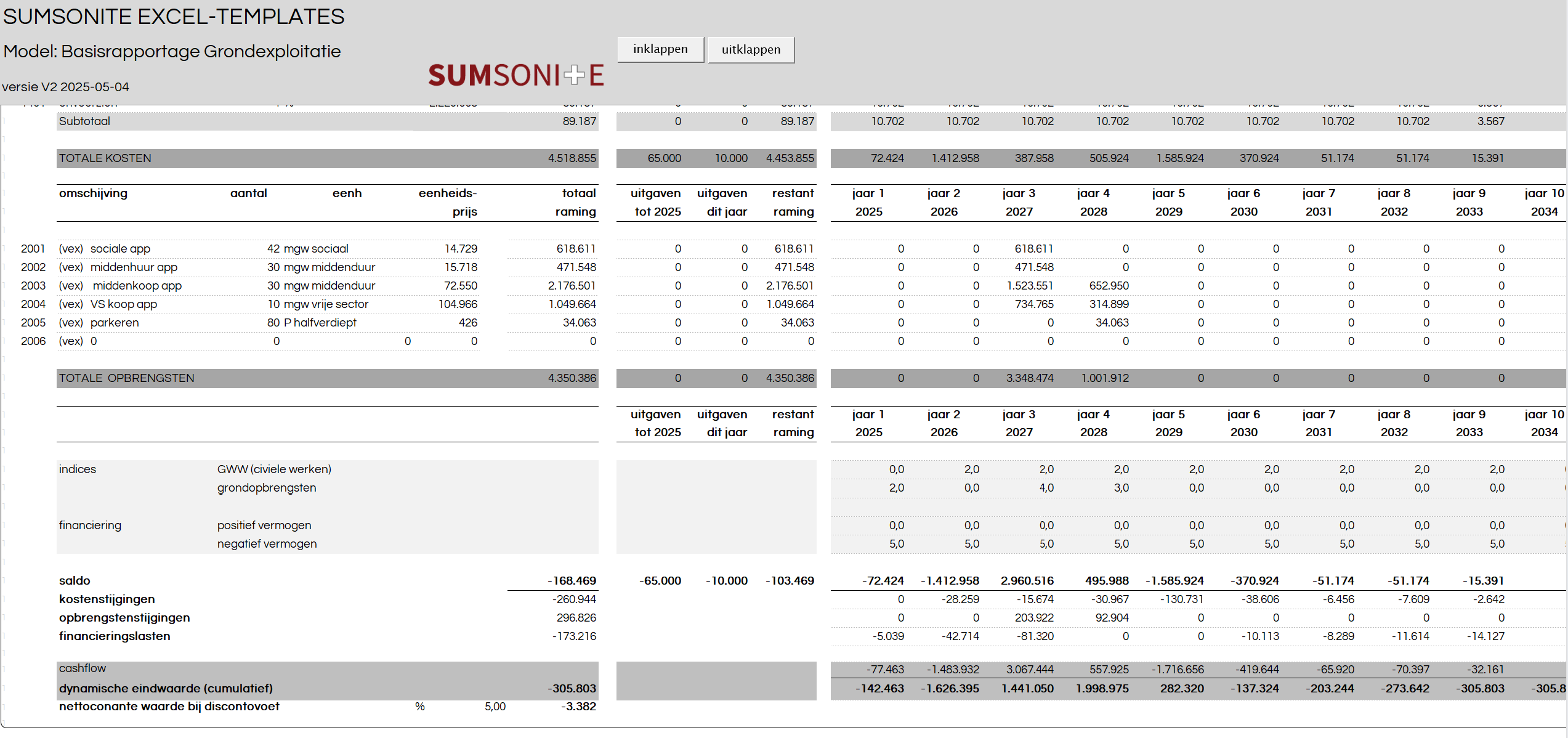Click the plus symbol in Sumsonite logo

(x=574, y=75)
